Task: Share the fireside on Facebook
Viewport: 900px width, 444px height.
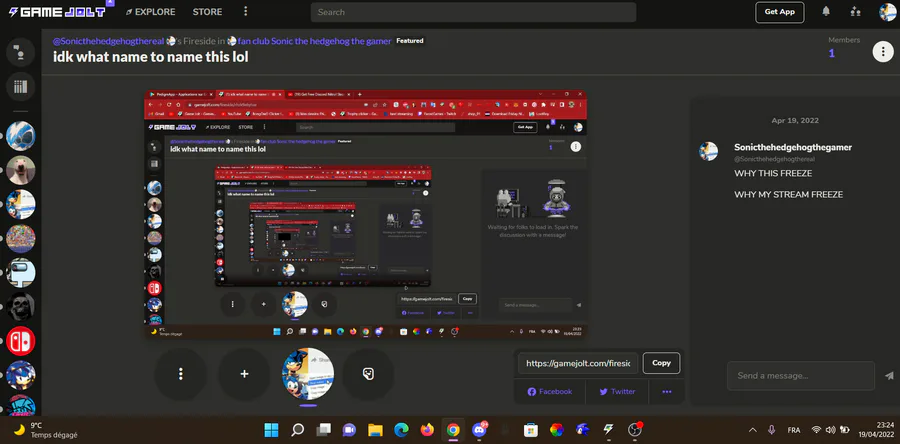Action: 549,392
